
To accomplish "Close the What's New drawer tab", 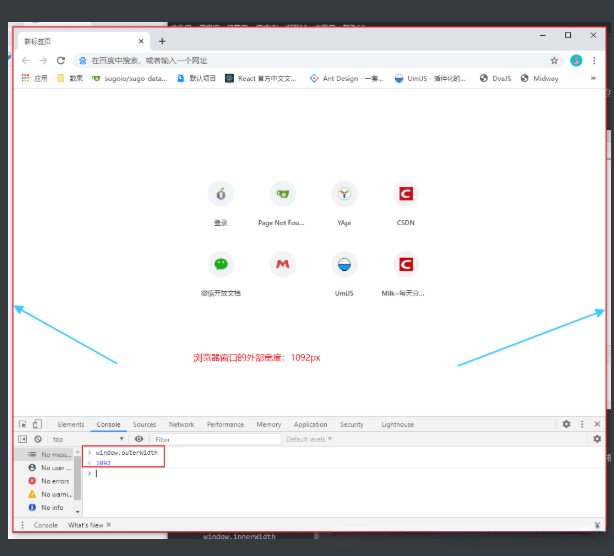I will pyautogui.click(x=109, y=525).
